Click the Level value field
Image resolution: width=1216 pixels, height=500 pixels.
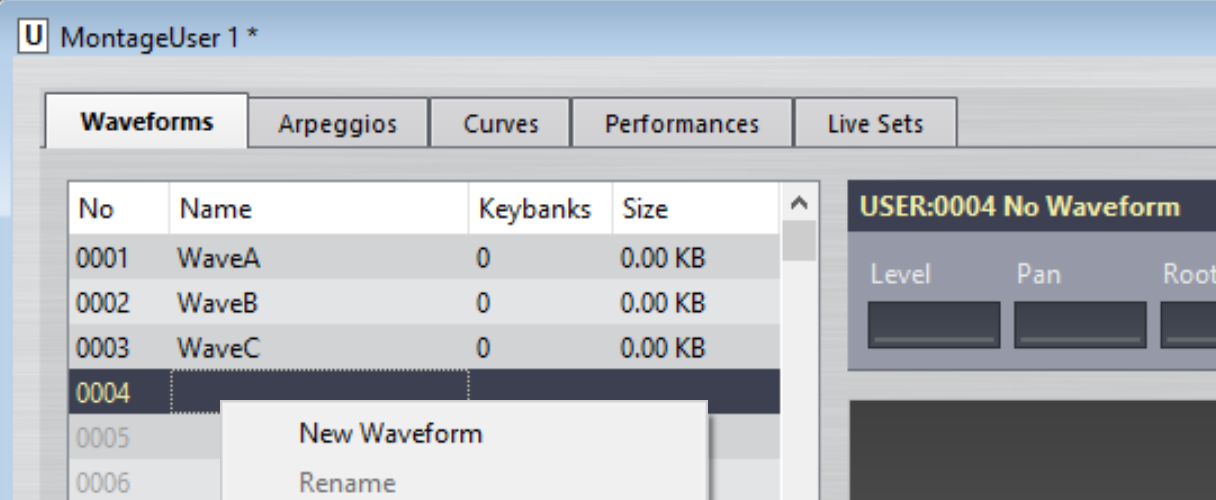933,325
